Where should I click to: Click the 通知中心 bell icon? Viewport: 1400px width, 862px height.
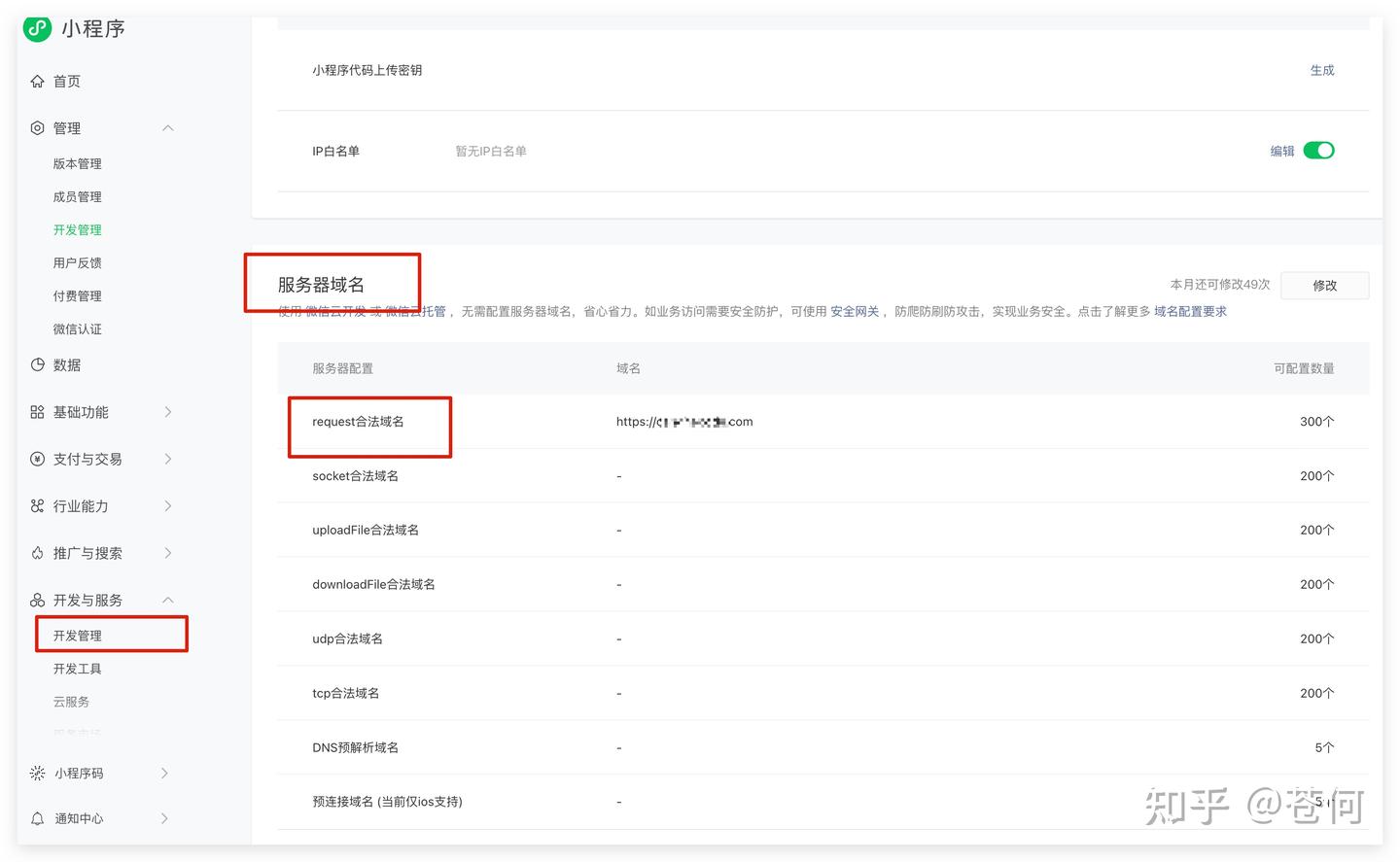(x=37, y=818)
